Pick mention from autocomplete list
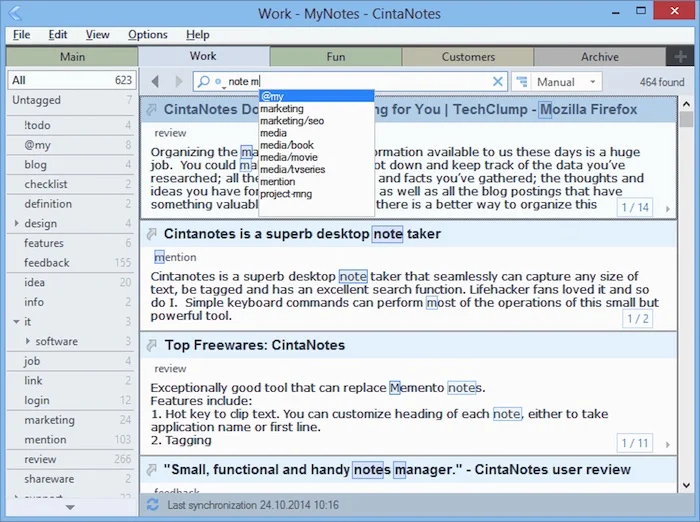 [316, 181]
